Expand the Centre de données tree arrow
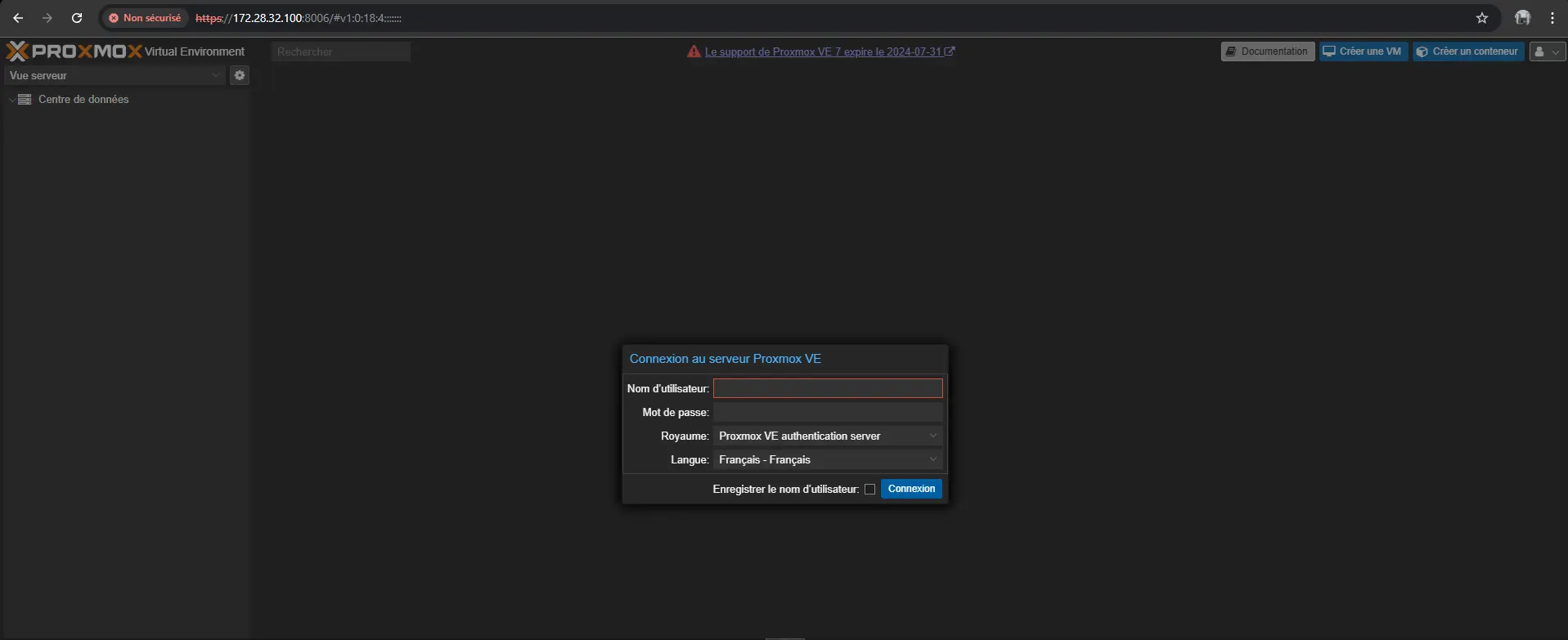 click(11, 100)
